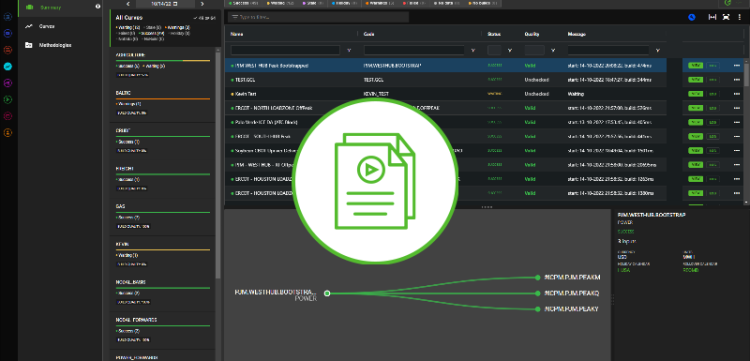Open row options ellipsis for Kevin Test
Viewport: 750px width, 361px height.
click(x=737, y=94)
